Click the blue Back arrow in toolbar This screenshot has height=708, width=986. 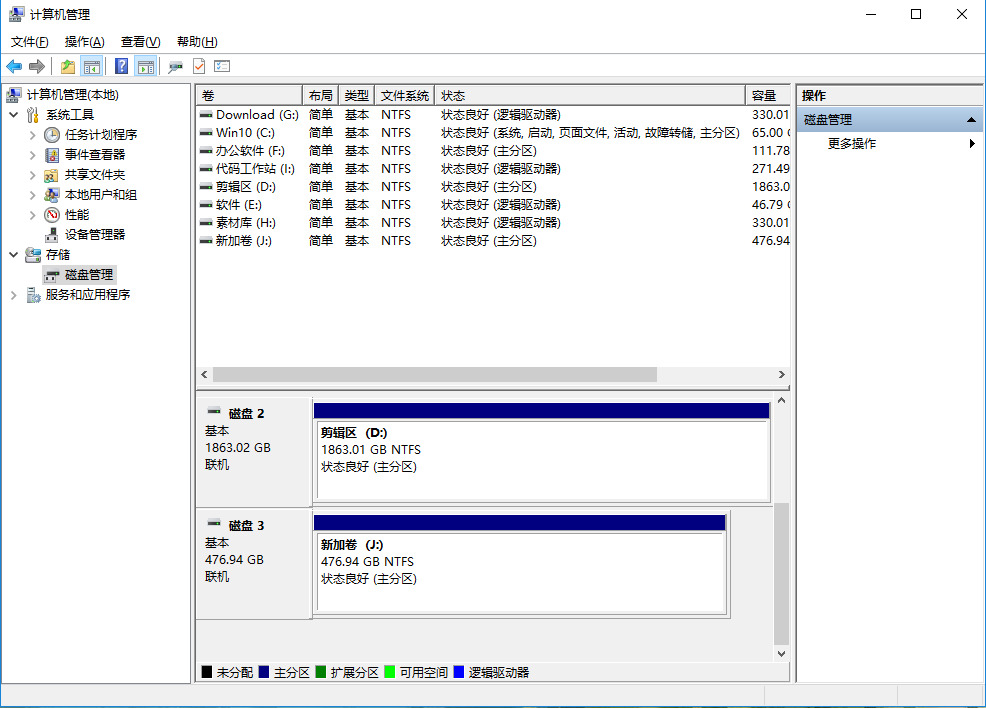click(x=14, y=67)
